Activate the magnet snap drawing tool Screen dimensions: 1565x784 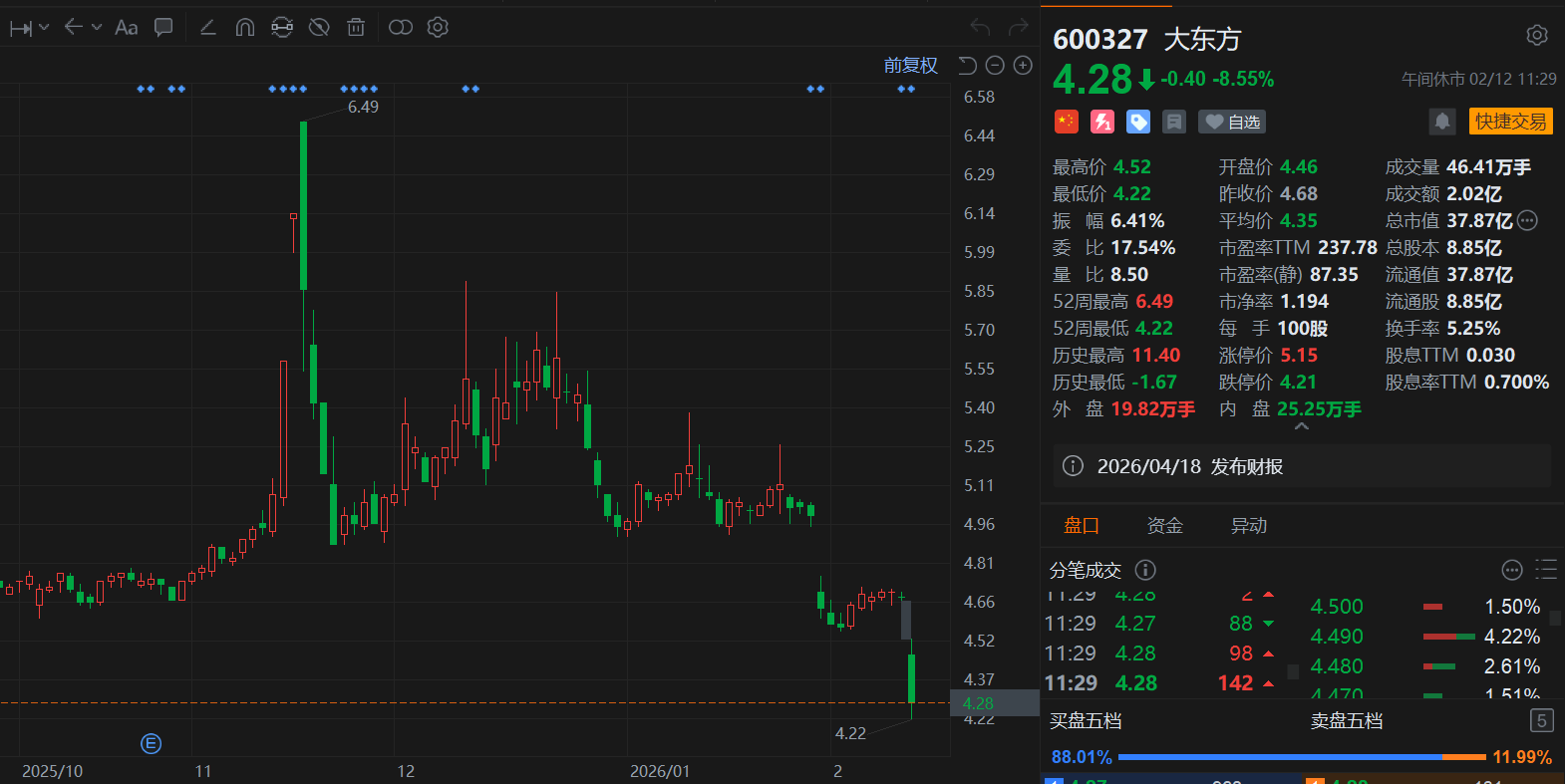pos(244,28)
